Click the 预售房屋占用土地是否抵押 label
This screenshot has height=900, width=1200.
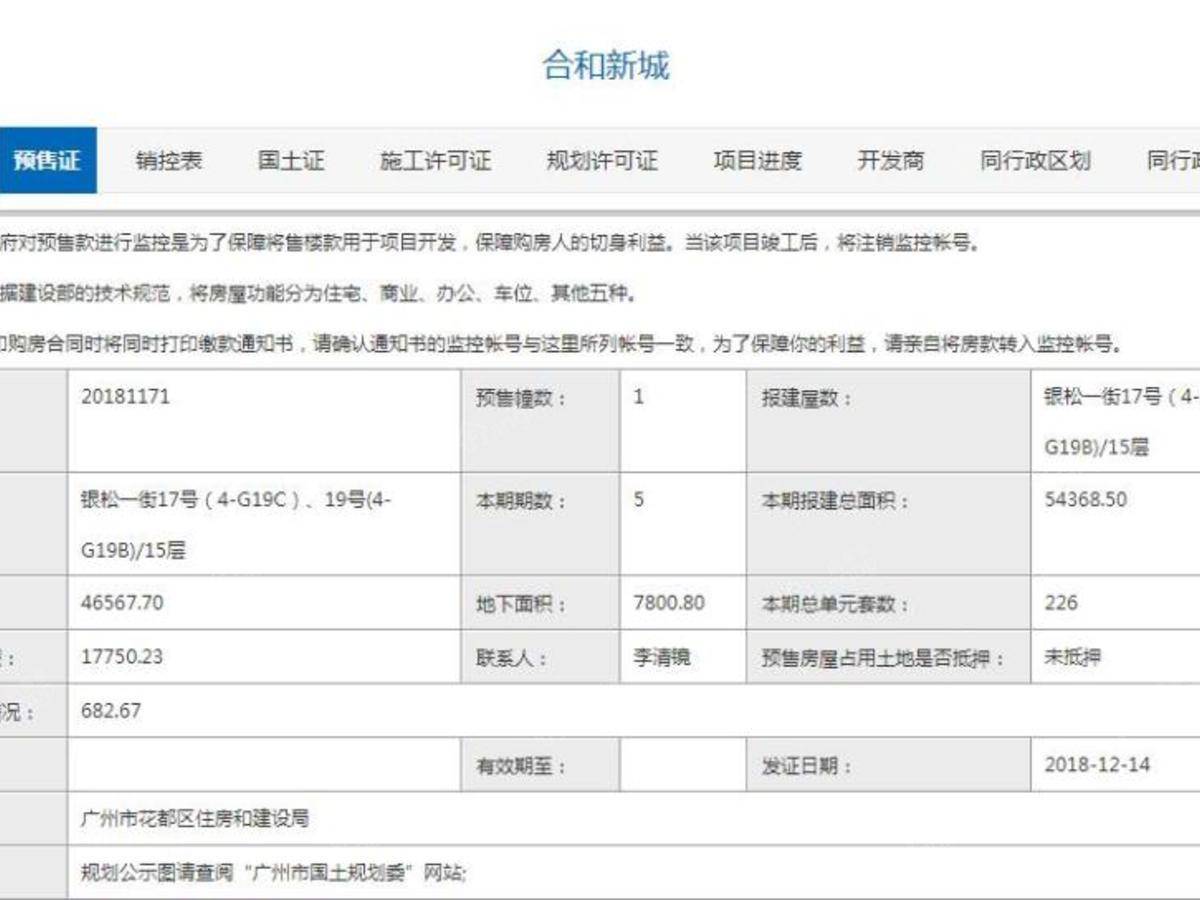[x=883, y=659]
